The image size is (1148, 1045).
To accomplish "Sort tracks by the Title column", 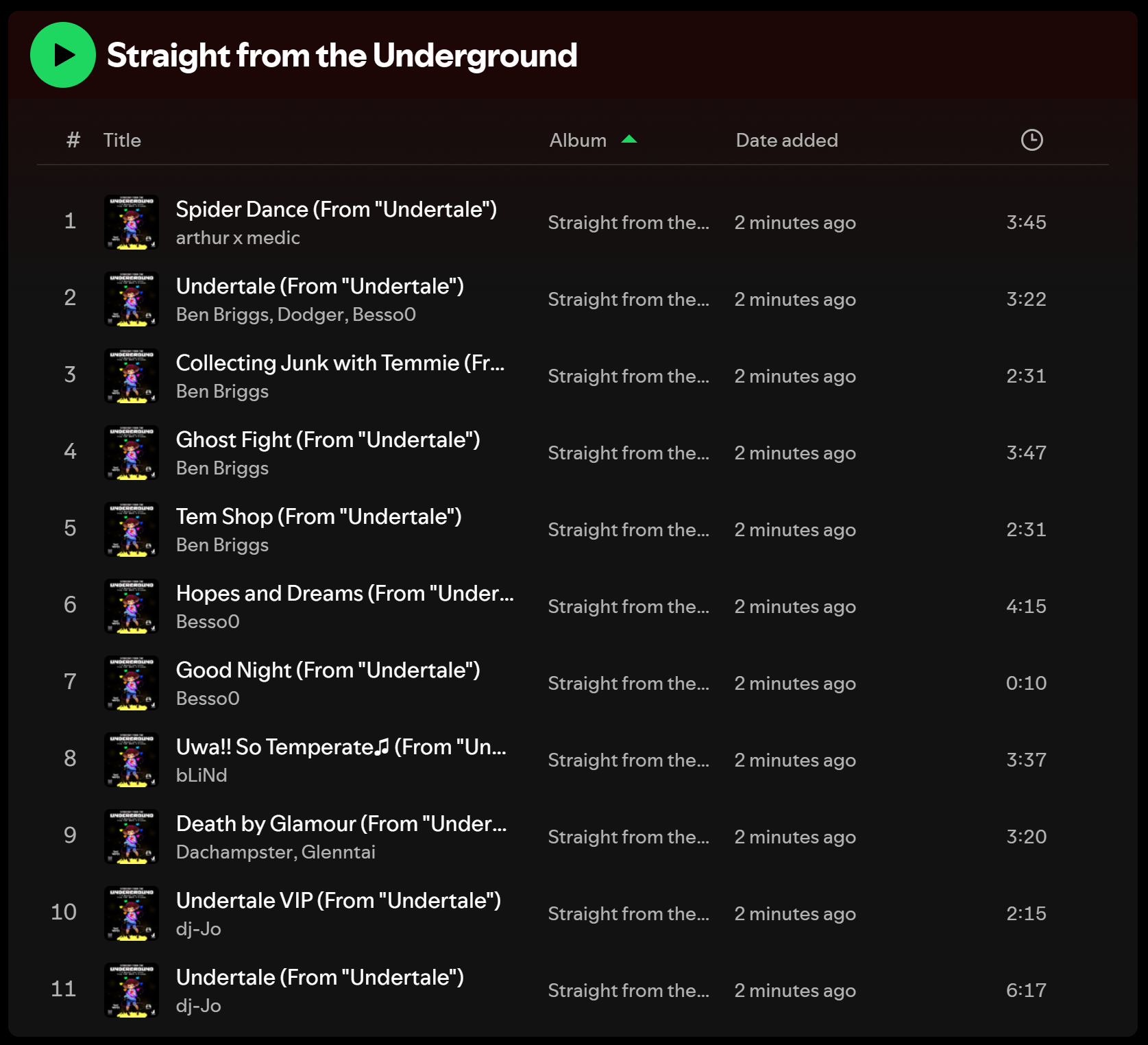I will [123, 140].
